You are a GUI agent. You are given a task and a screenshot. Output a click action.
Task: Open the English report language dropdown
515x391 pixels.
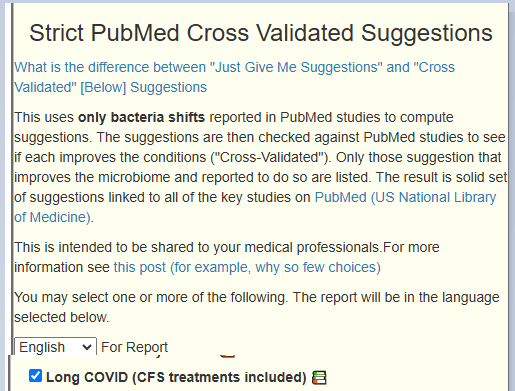(x=55, y=347)
